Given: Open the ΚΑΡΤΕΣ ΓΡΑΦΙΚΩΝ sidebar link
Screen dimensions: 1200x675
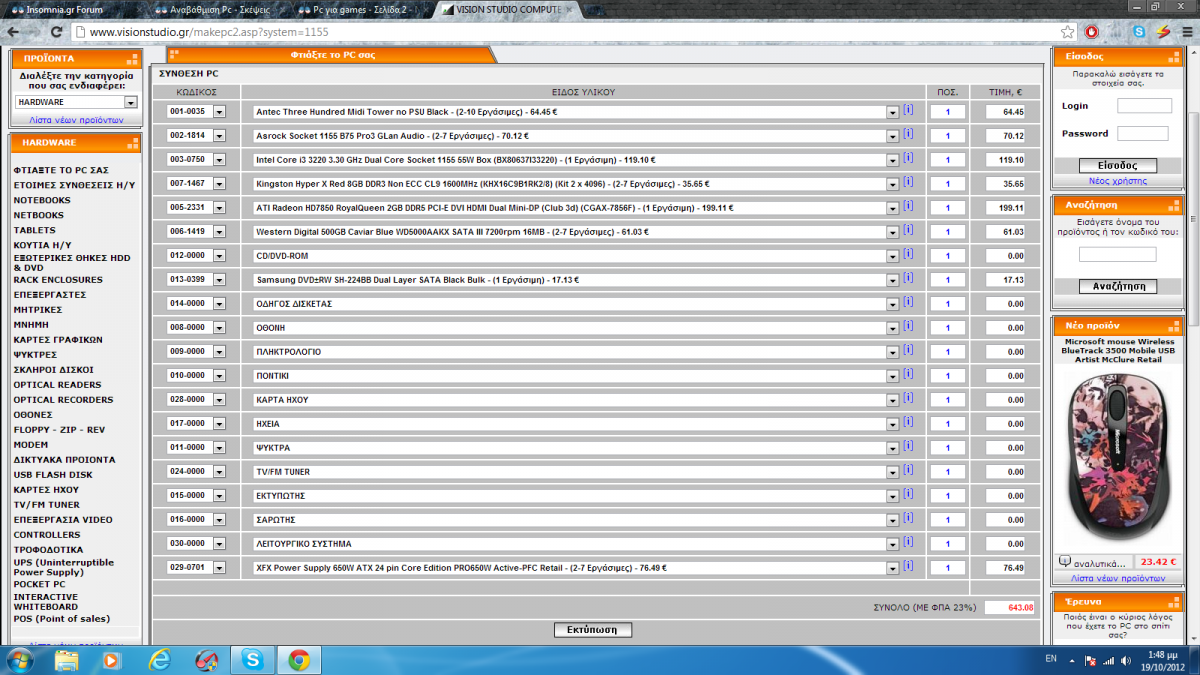Looking at the screenshot, I should tap(58, 340).
